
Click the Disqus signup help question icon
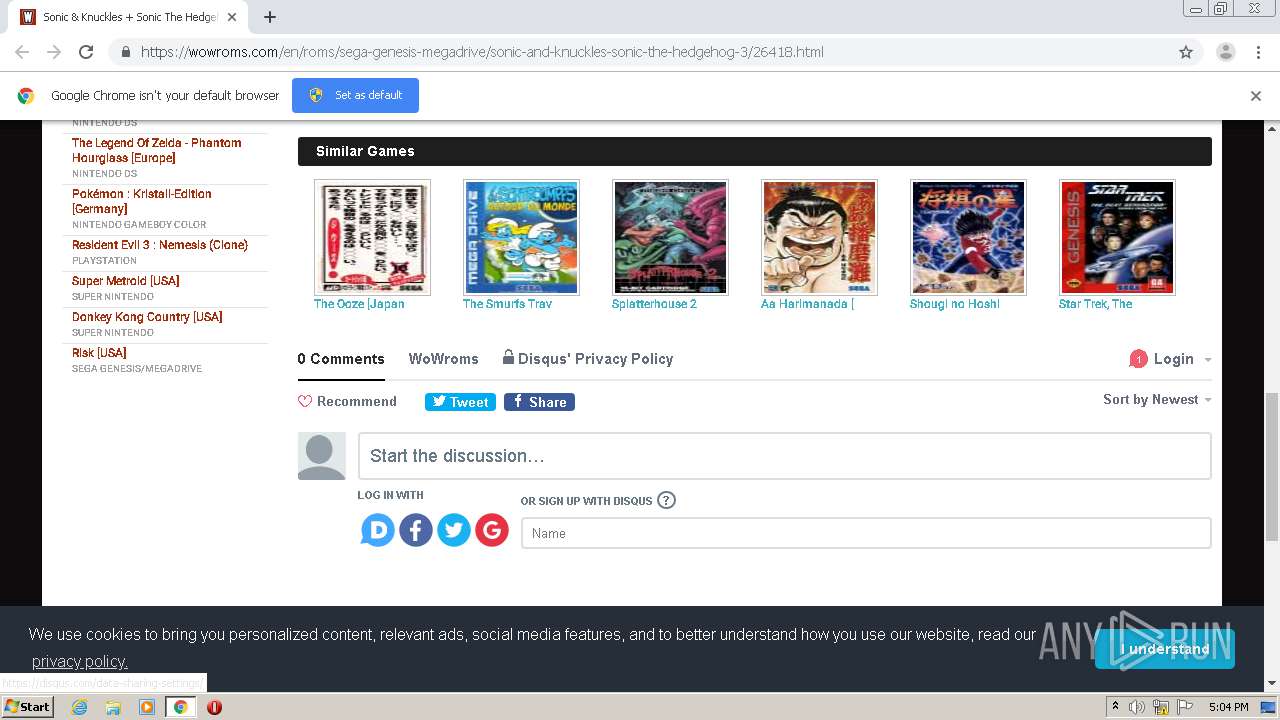click(666, 500)
